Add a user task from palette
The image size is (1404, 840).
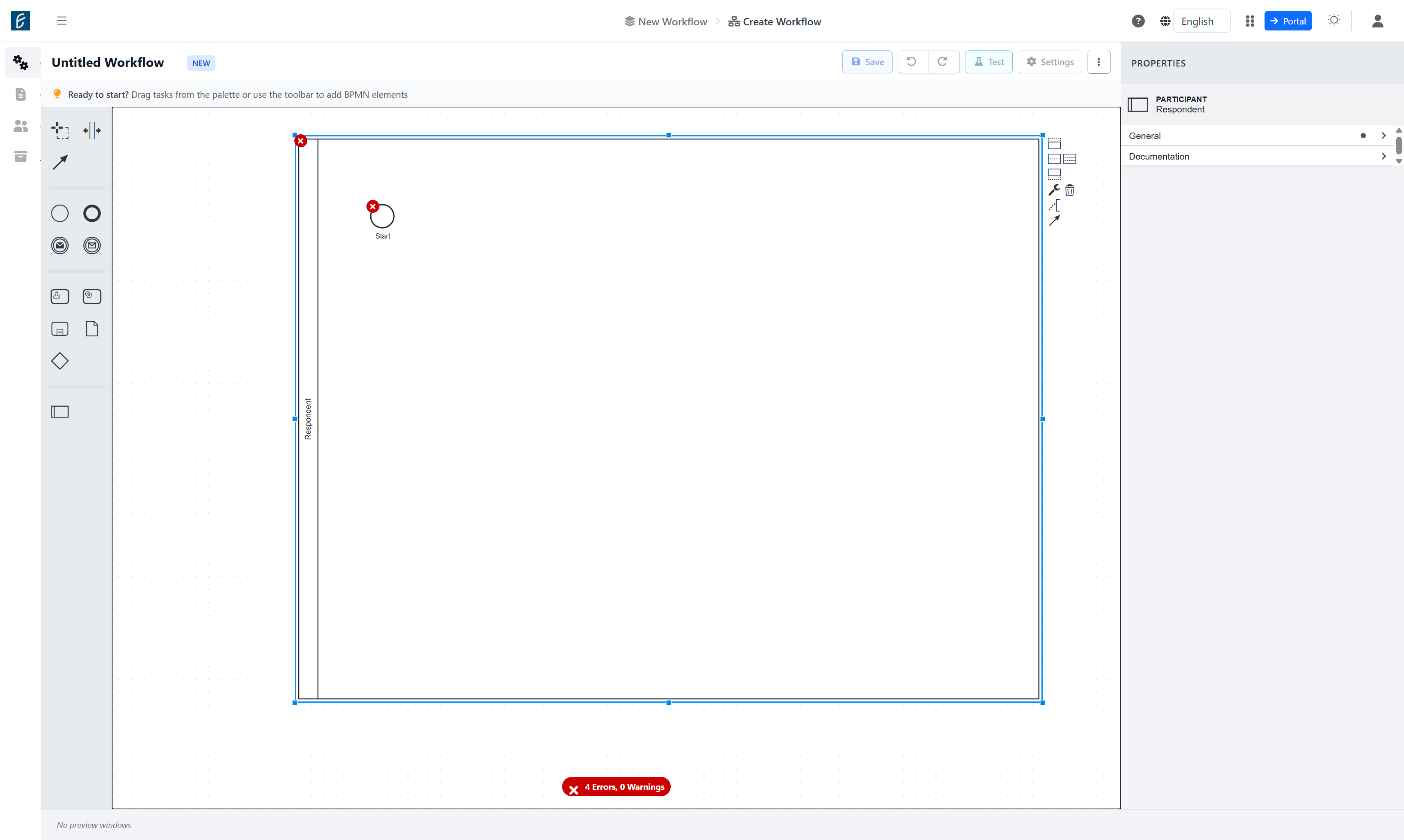[x=60, y=296]
